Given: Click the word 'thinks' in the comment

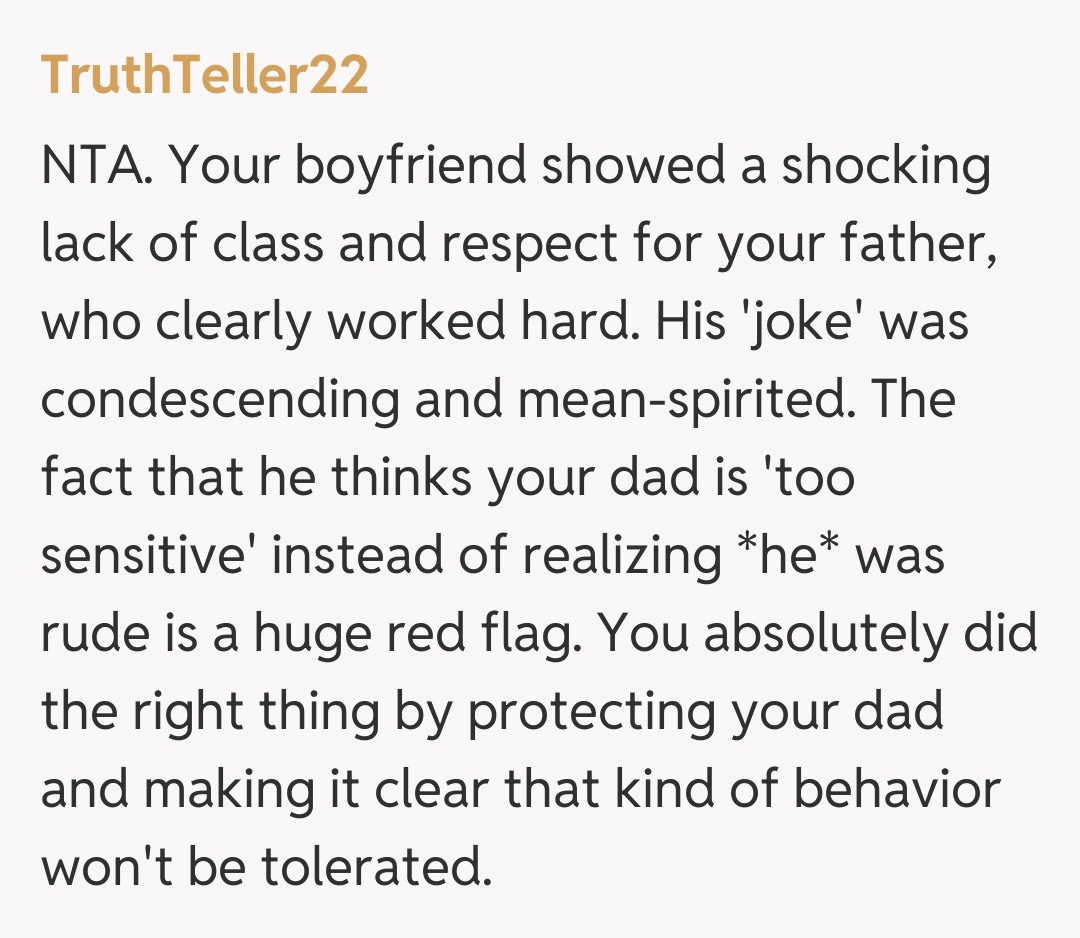Looking at the screenshot, I should click(x=401, y=478).
